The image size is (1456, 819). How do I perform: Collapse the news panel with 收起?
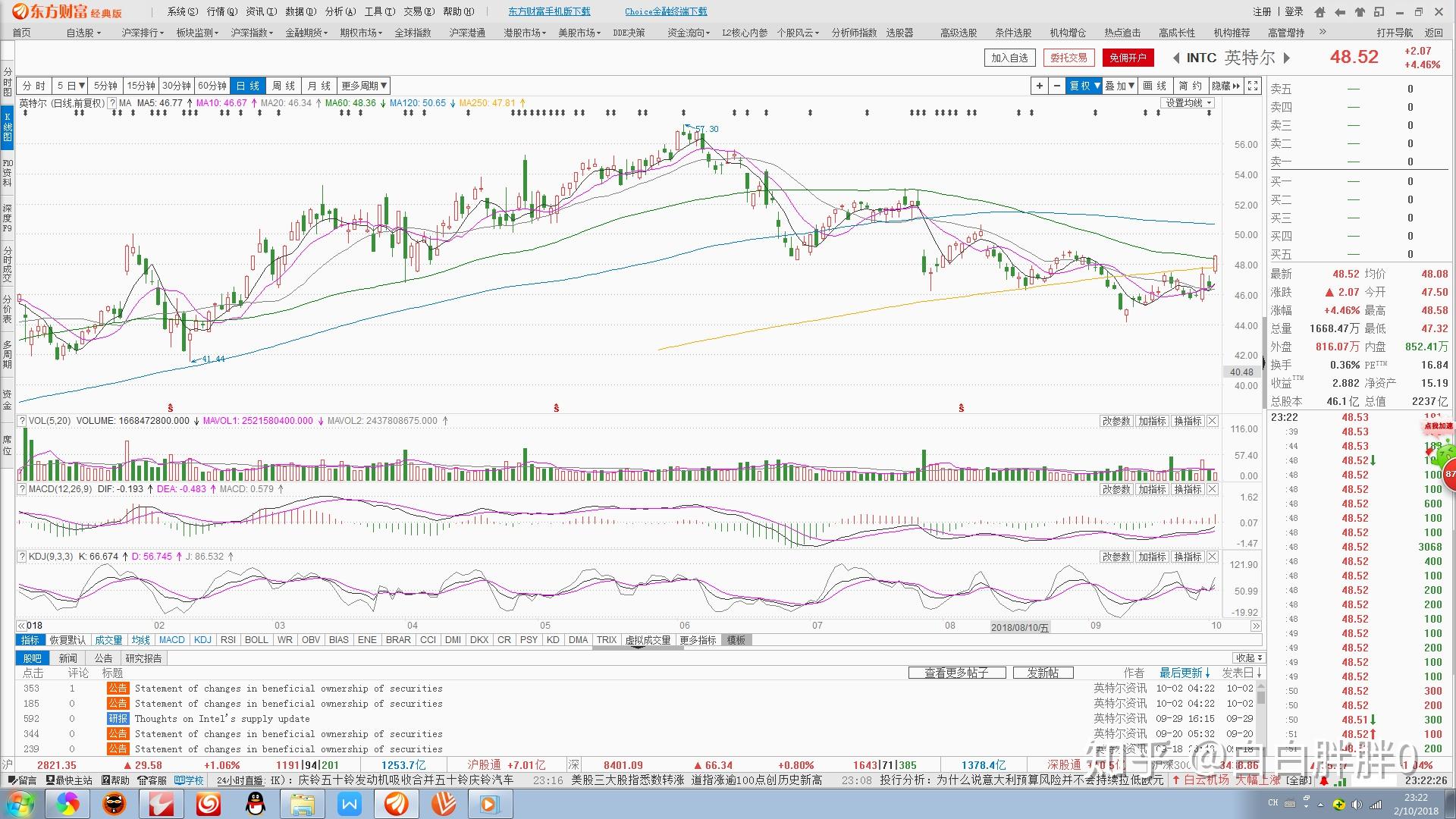coord(1248,657)
